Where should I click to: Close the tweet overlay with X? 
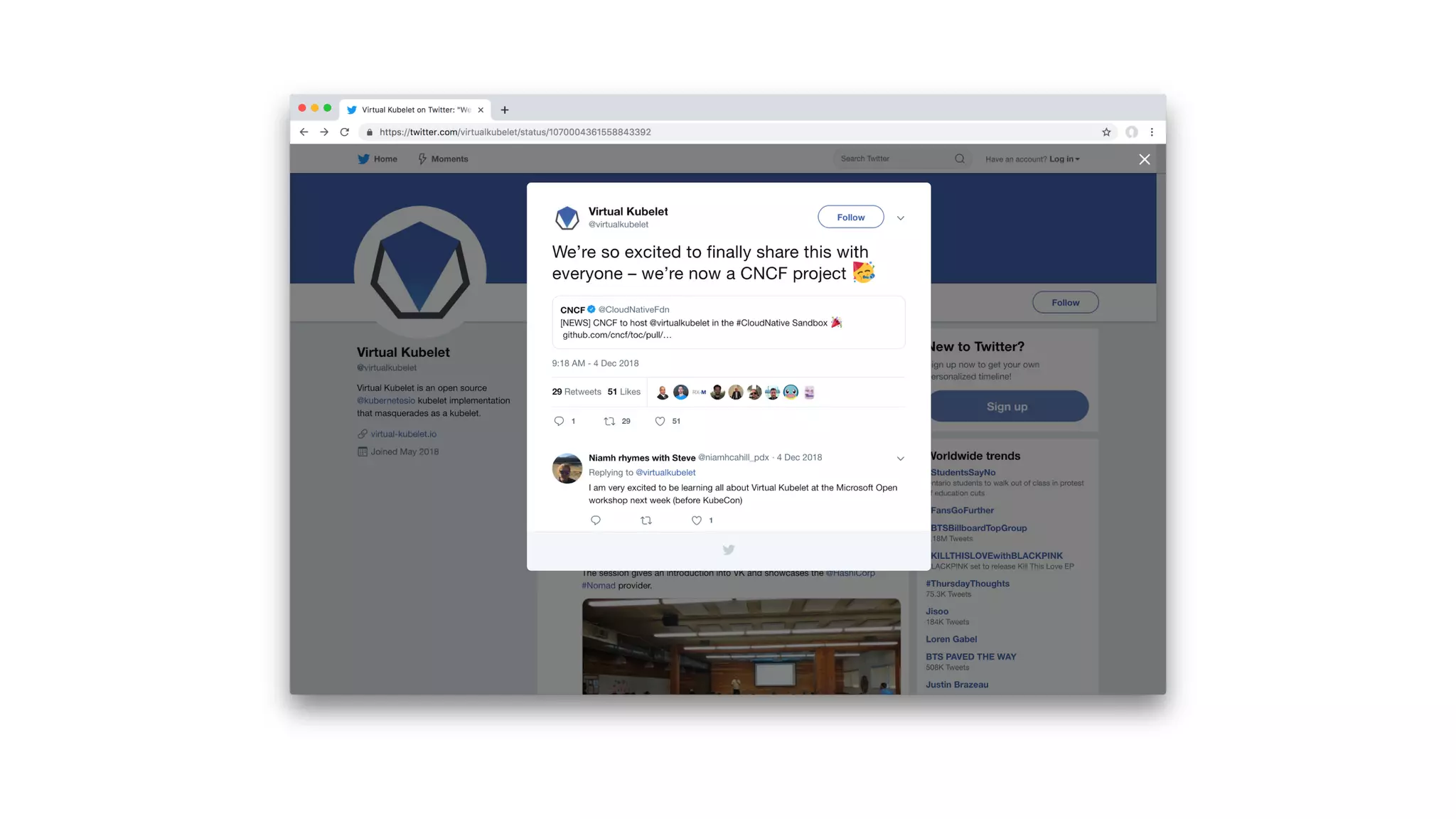click(x=1145, y=159)
